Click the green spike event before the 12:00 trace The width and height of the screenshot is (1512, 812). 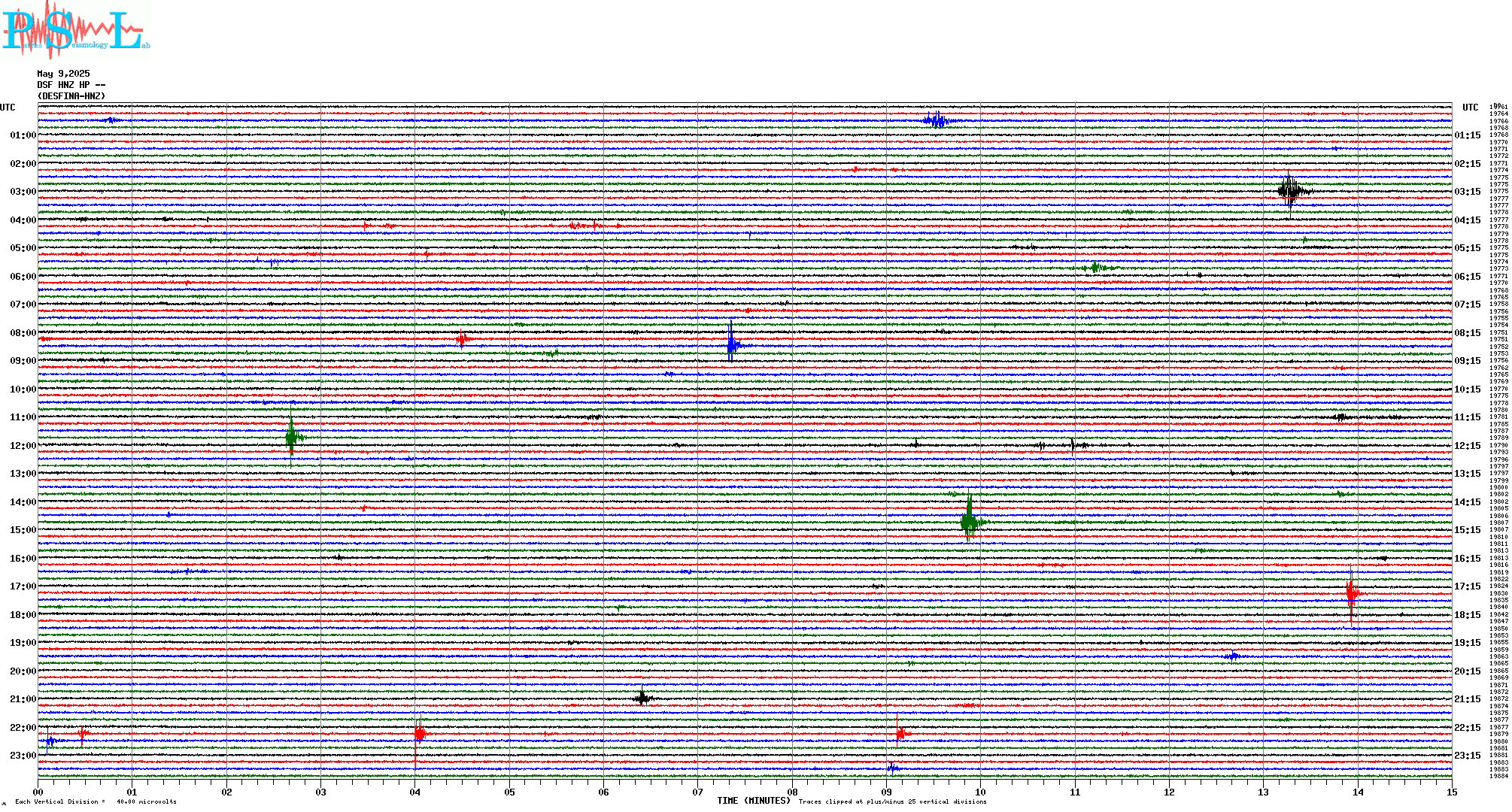coord(293,437)
